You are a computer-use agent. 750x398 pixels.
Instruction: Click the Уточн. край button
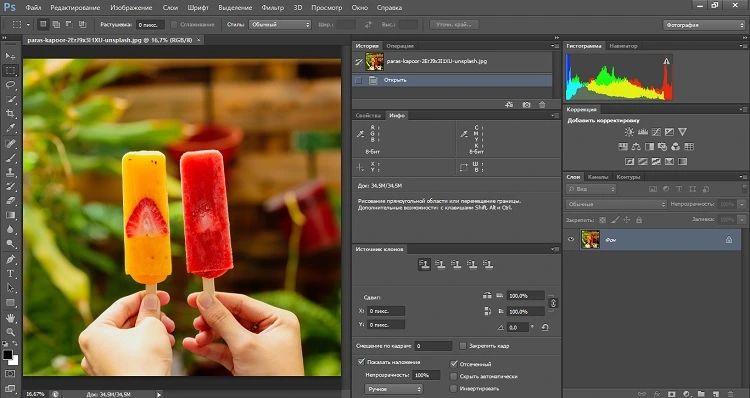coord(454,24)
